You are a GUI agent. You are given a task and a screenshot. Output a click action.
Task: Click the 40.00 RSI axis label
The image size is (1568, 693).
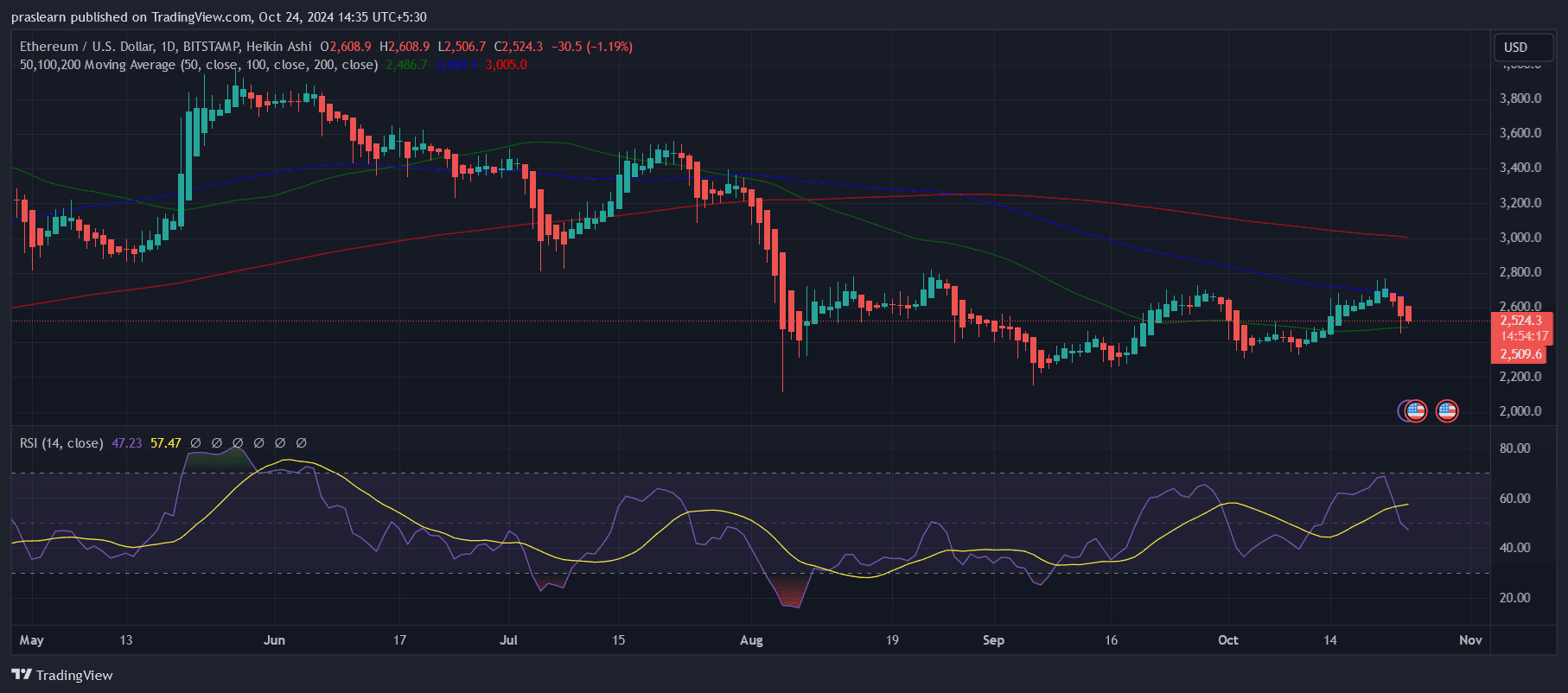coord(1514,548)
